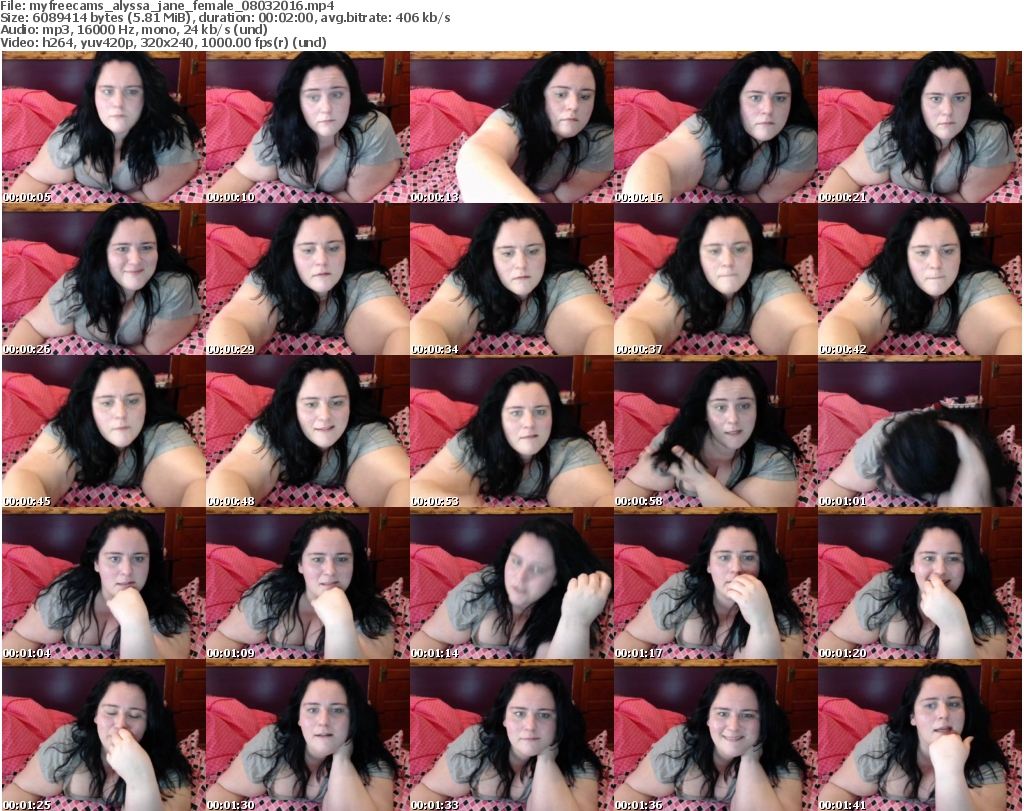Click the thumbnail at timestamp 00:00:05
Screen dimensions: 1024x811
[103, 128]
